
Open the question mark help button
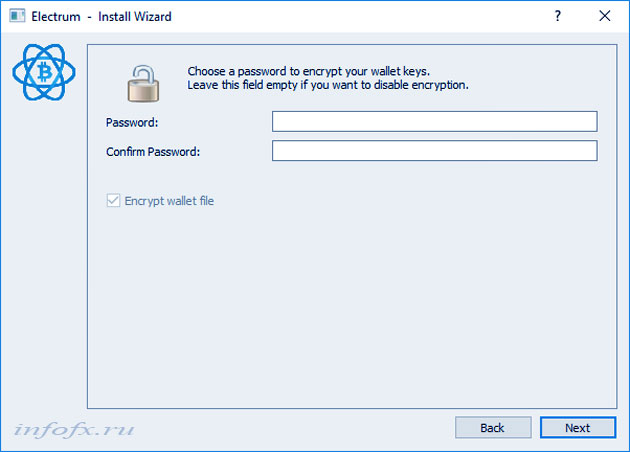click(556, 16)
